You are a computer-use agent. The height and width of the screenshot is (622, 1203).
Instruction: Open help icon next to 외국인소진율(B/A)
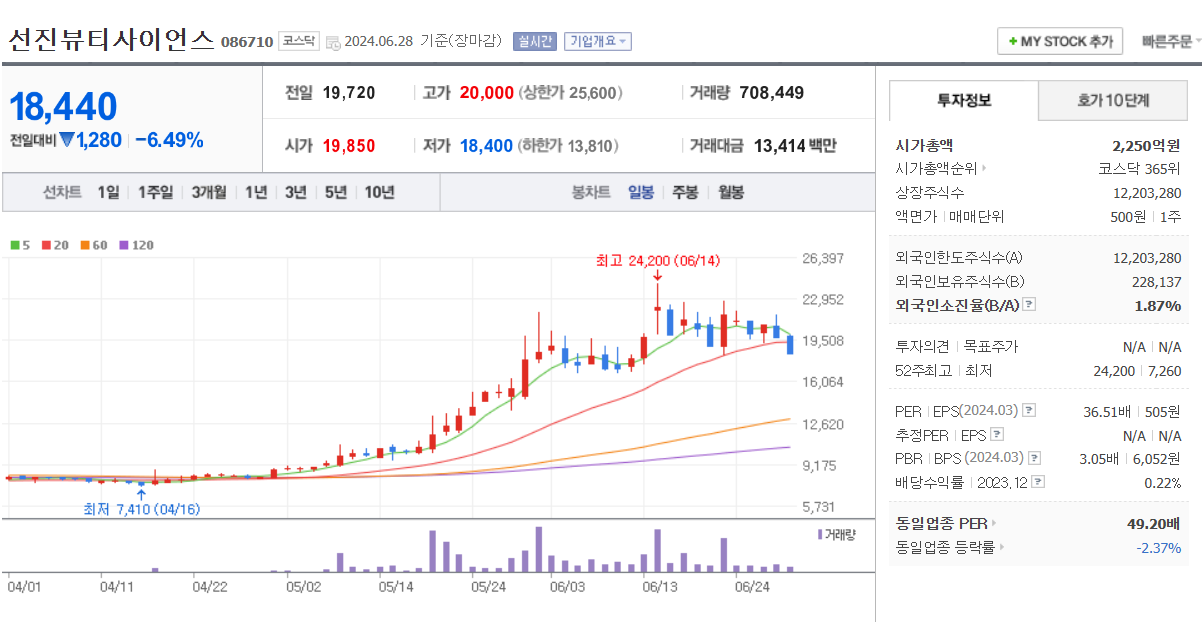[1029, 305]
